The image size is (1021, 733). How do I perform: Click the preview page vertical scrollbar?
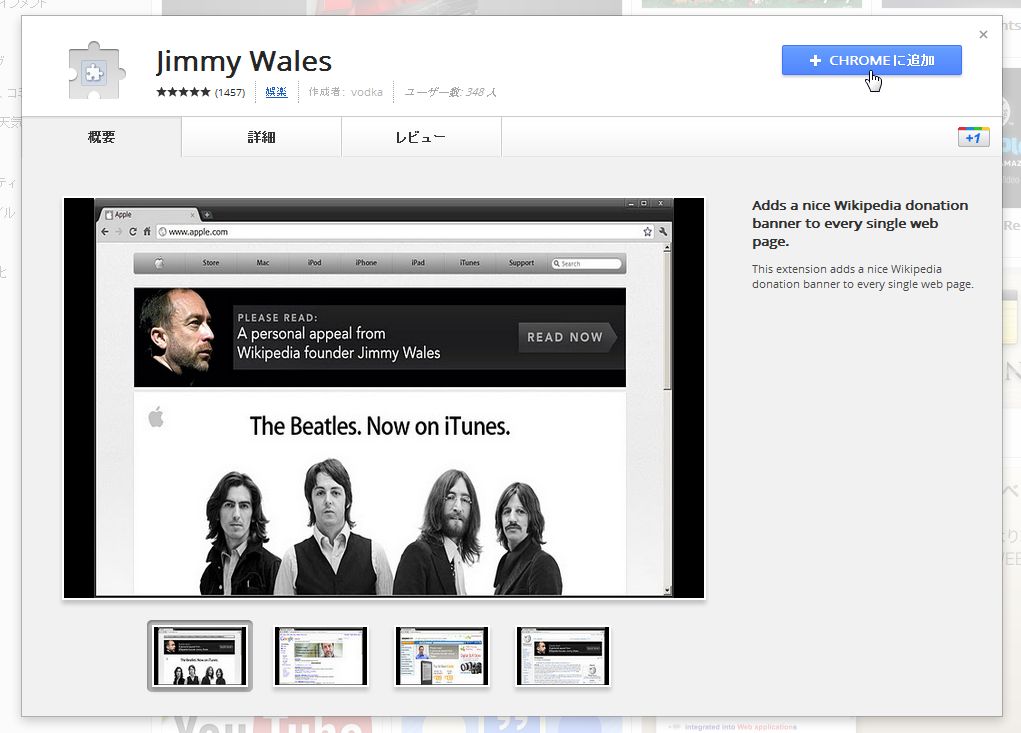click(x=667, y=419)
